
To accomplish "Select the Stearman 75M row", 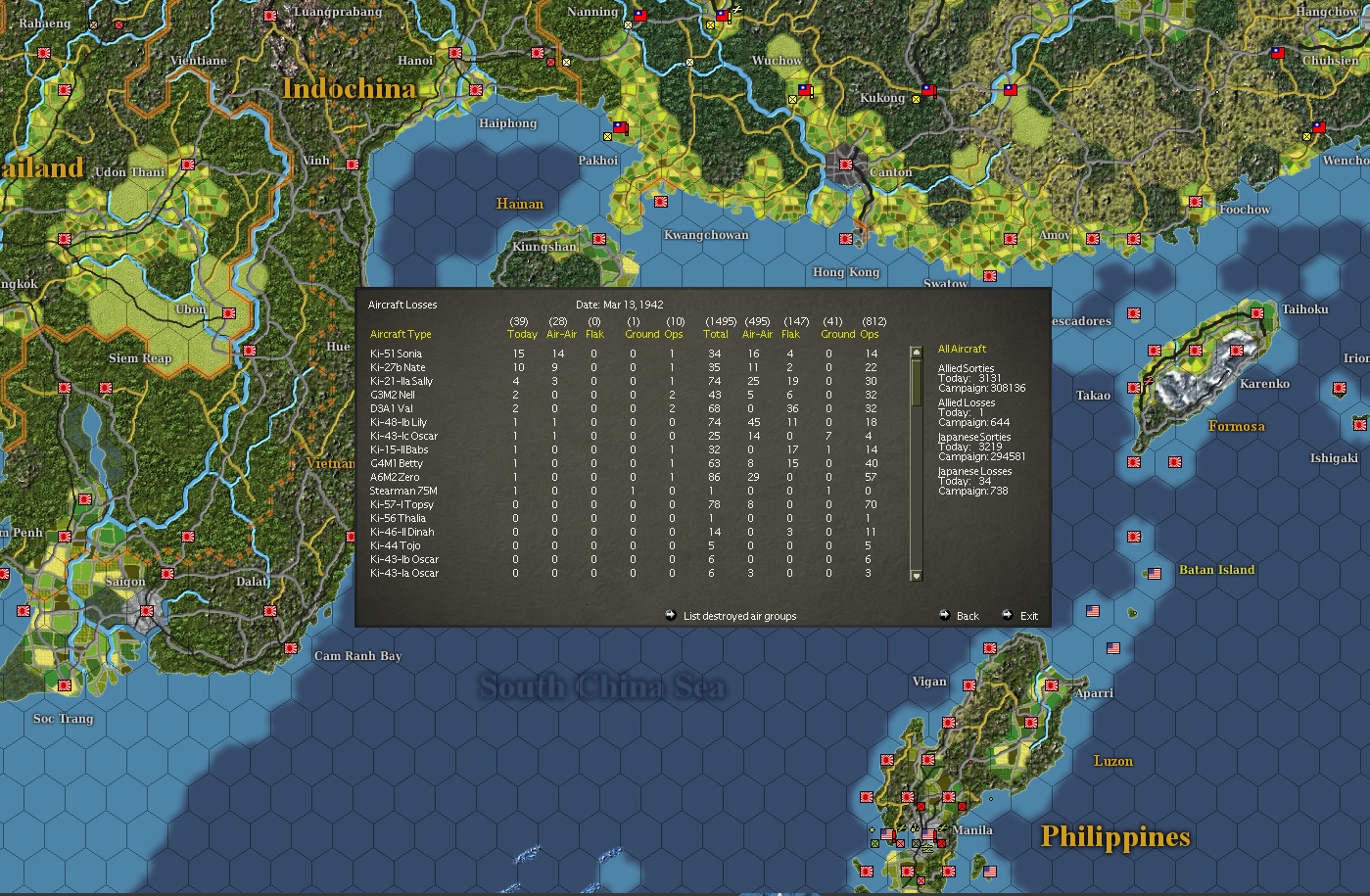I will 624,491.
